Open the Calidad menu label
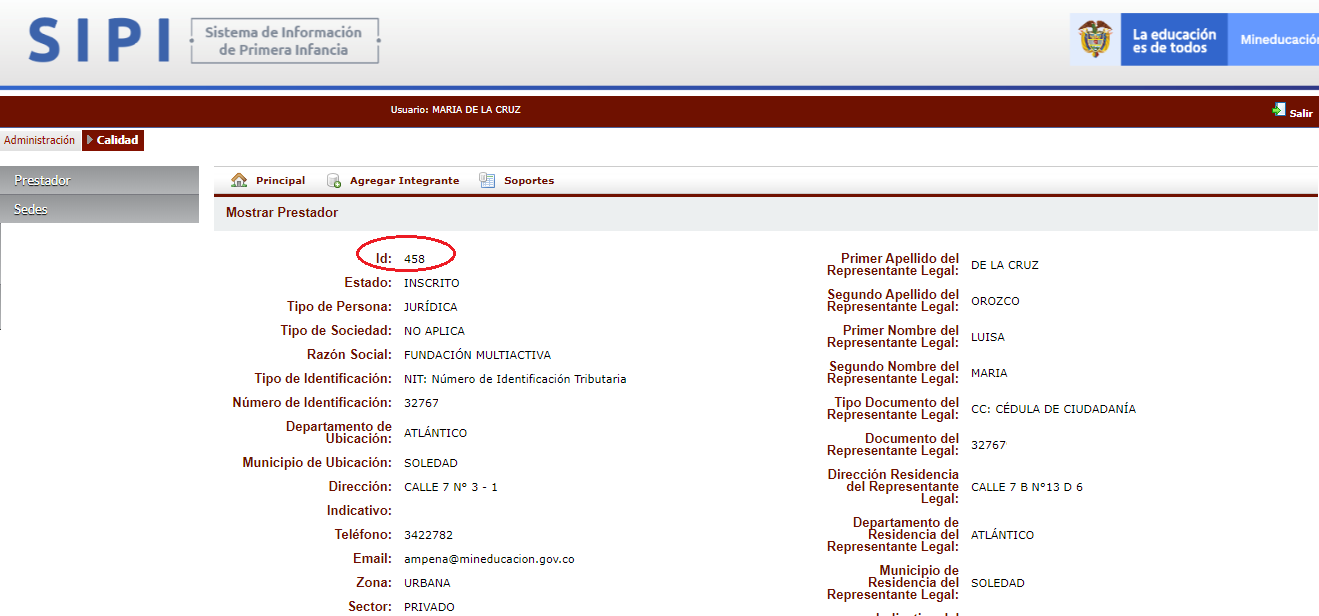The width and height of the screenshot is (1319, 616). 118,140
